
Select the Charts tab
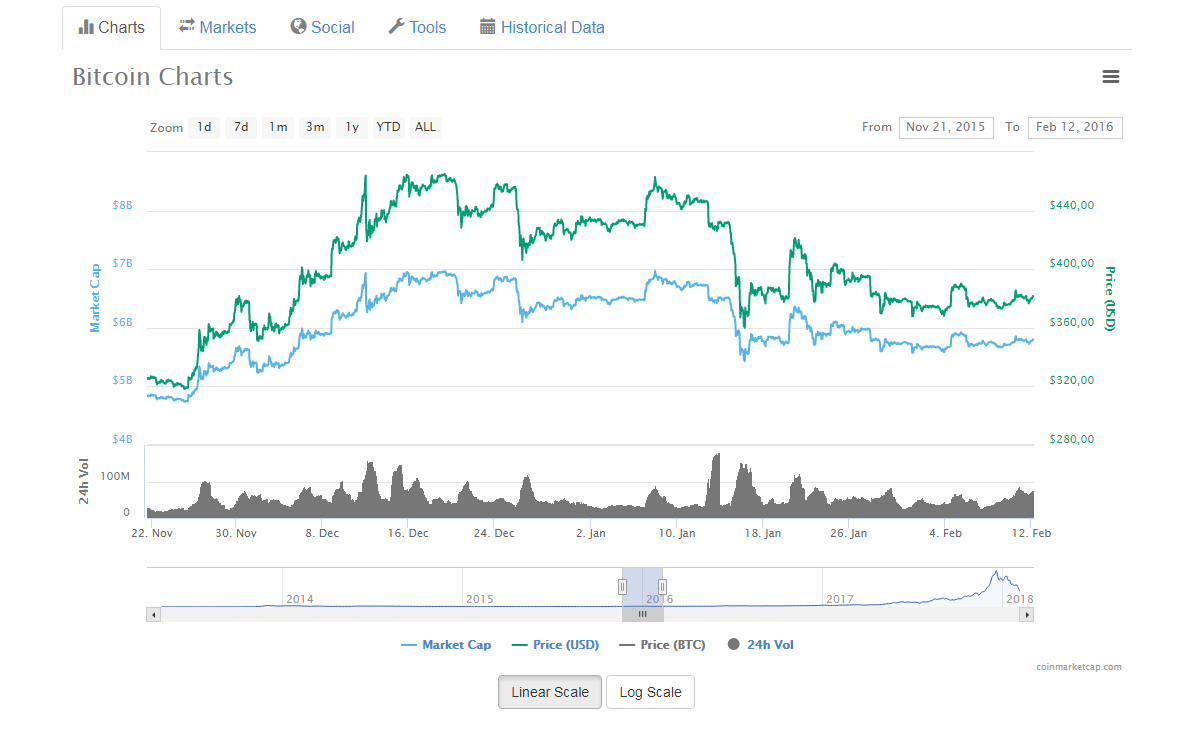pos(111,27)
